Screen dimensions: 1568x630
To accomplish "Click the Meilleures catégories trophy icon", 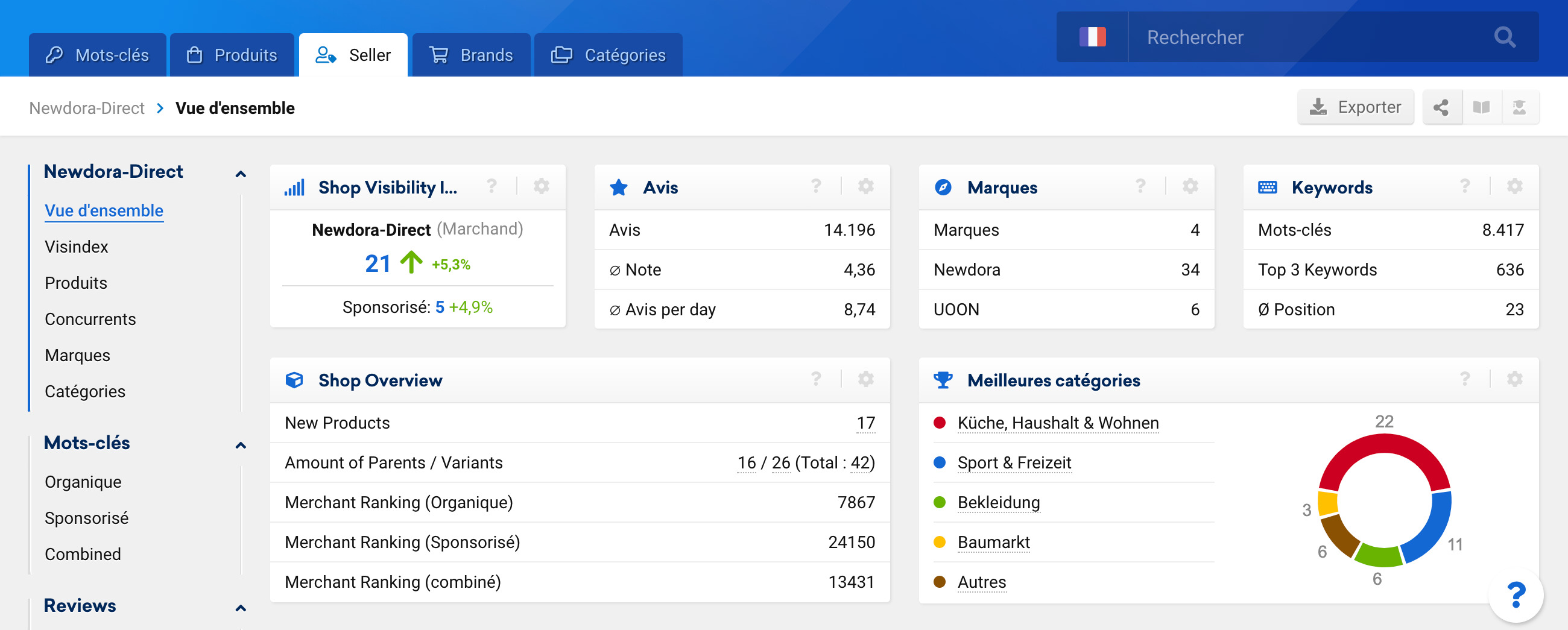I will [943, 380].
